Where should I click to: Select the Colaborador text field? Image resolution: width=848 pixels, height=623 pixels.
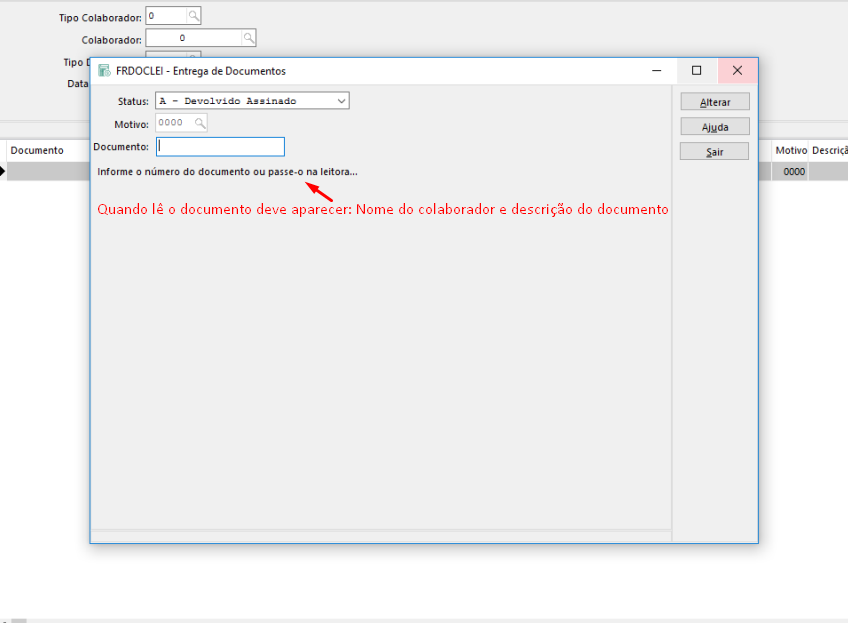pyautogui.click(x=194, y=38)
